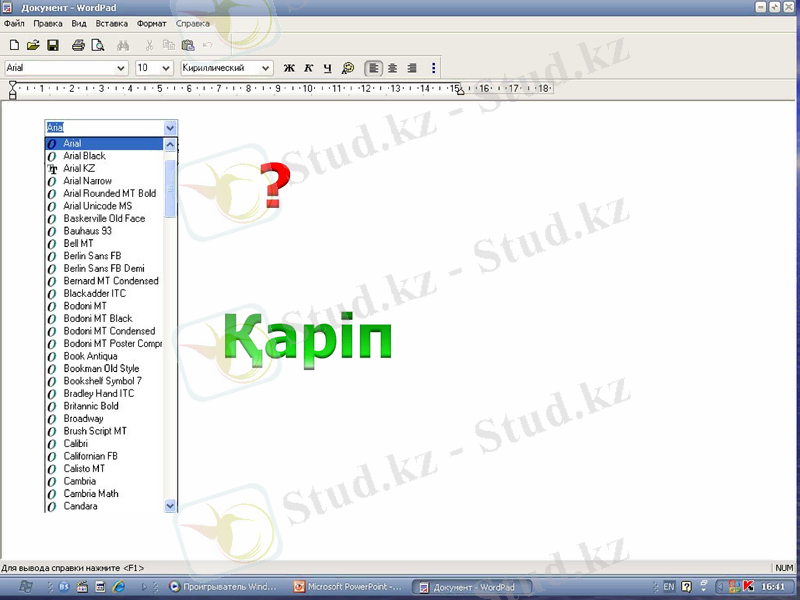Image resolution: width=800 pixels, height=600 pixels.
Task: Undo the last action with the Undo icon
Action: click(x=207, y=44)
